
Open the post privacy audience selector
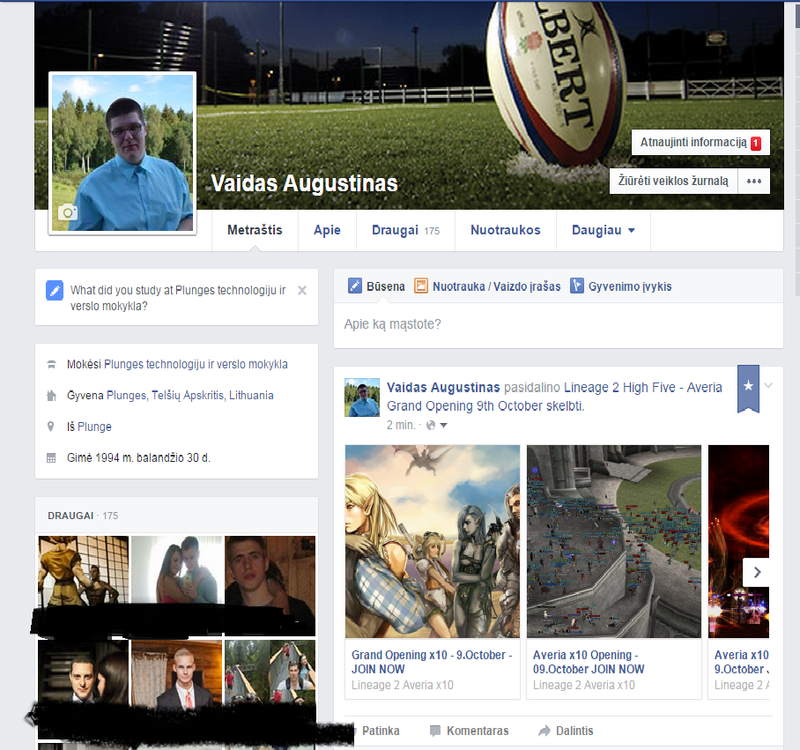[437, 425]
